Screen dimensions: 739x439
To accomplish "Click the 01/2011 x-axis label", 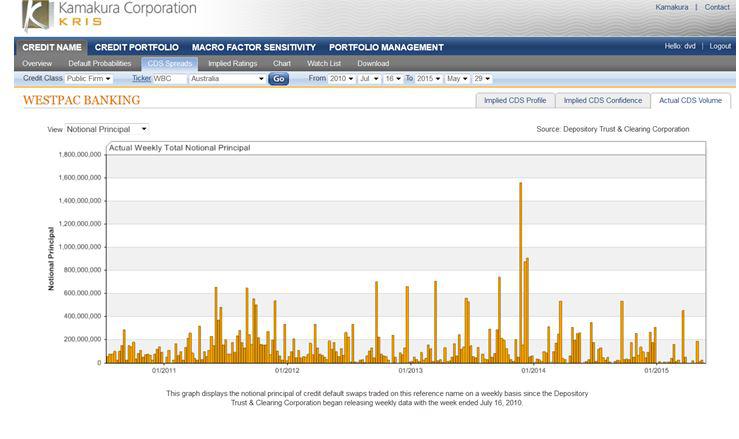I will (x=164, y=371).
